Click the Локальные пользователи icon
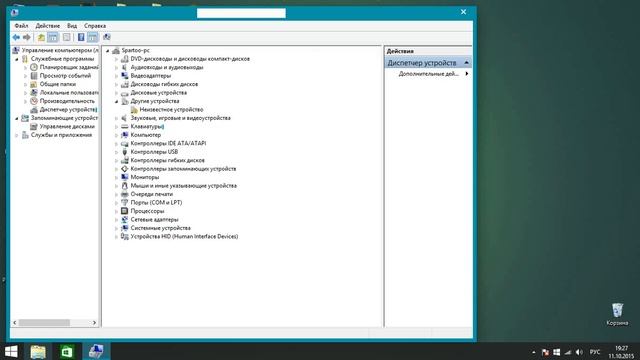This screenshot has height=360, width=640. (34, 93)
